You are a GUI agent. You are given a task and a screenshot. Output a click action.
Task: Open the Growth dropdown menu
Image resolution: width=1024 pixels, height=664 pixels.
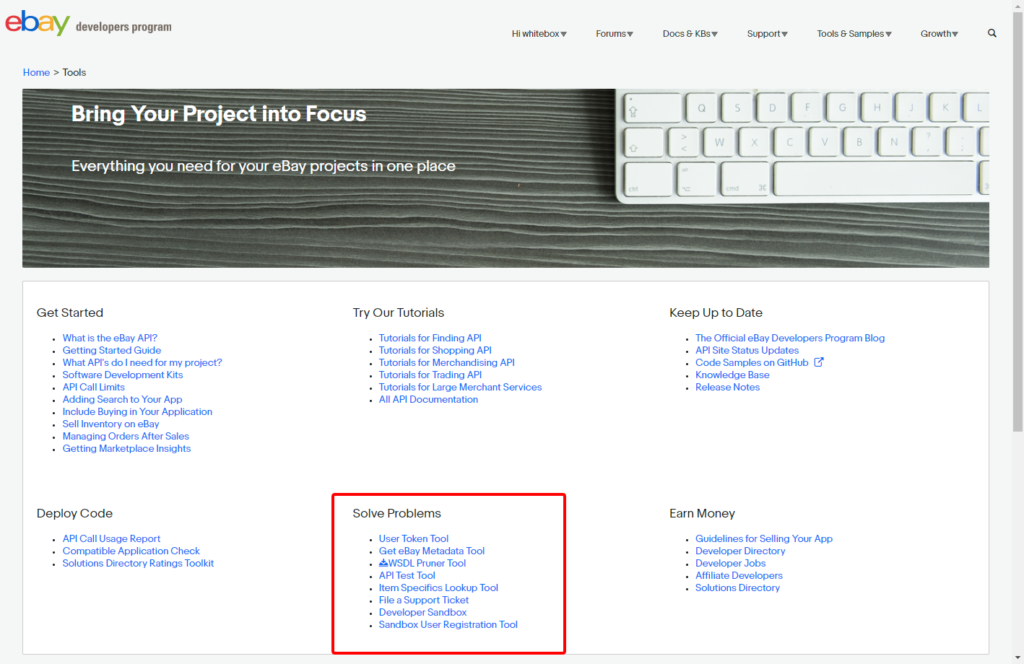938,34
